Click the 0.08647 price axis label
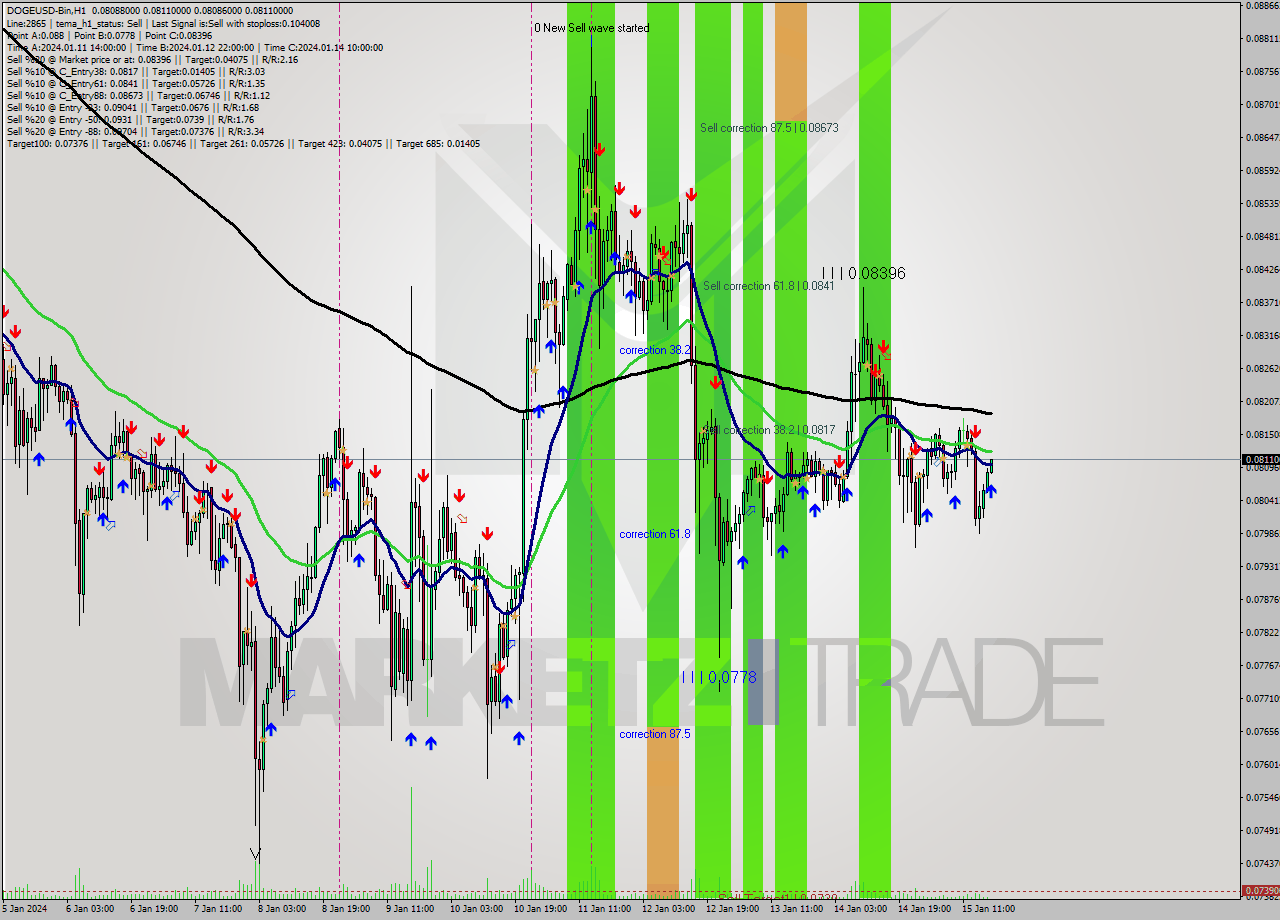The width and height of the screenshot is (1280, 920). (x=1263, y=137)
